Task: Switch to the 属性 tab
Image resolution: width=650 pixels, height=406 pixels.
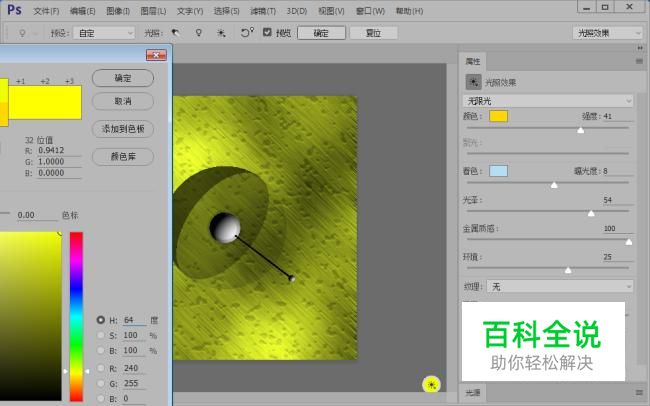Action: click(473, 61)
